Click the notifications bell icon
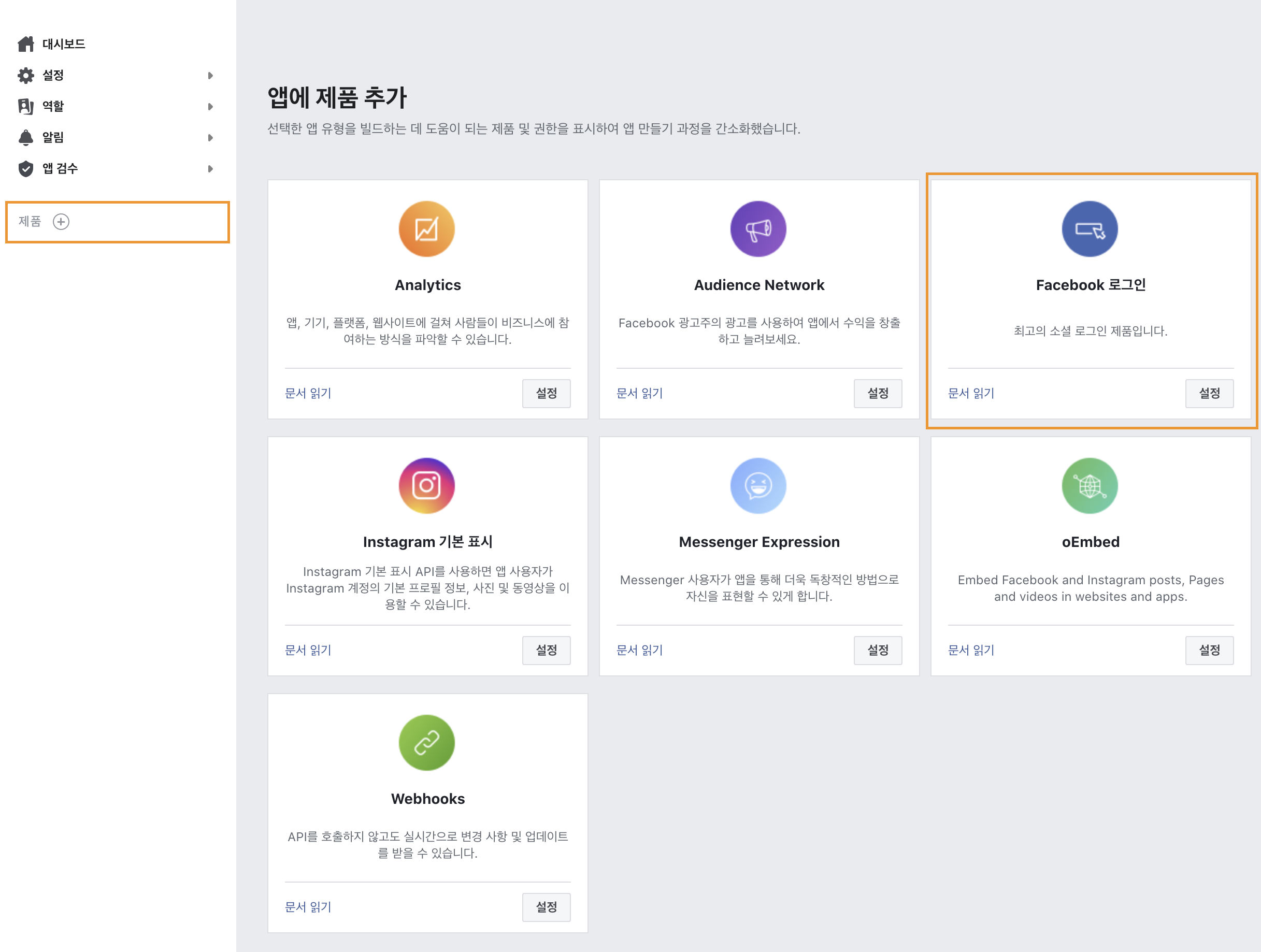This screenshot has width=1261, height=952. click(x=26, y=137)
